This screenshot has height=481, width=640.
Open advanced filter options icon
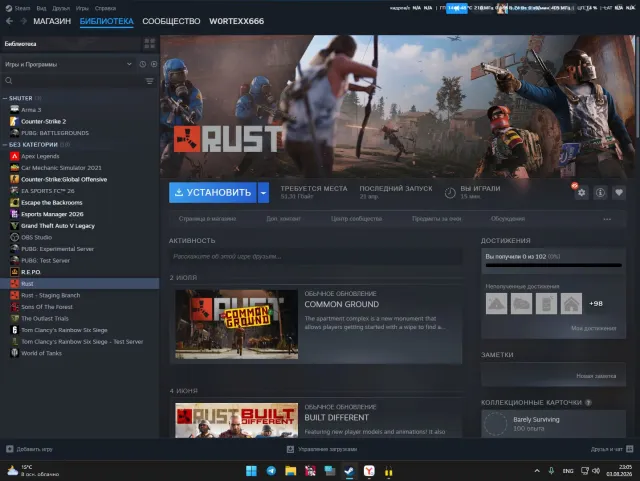click(150, 81)
